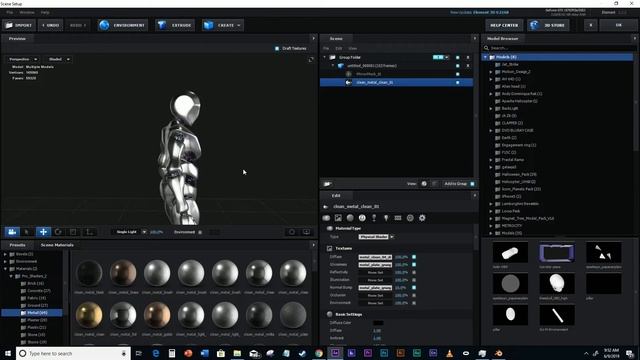The width and height of the screenshot is (640, 360).
Task: Click the Extrude button
Action: [175, 25]
